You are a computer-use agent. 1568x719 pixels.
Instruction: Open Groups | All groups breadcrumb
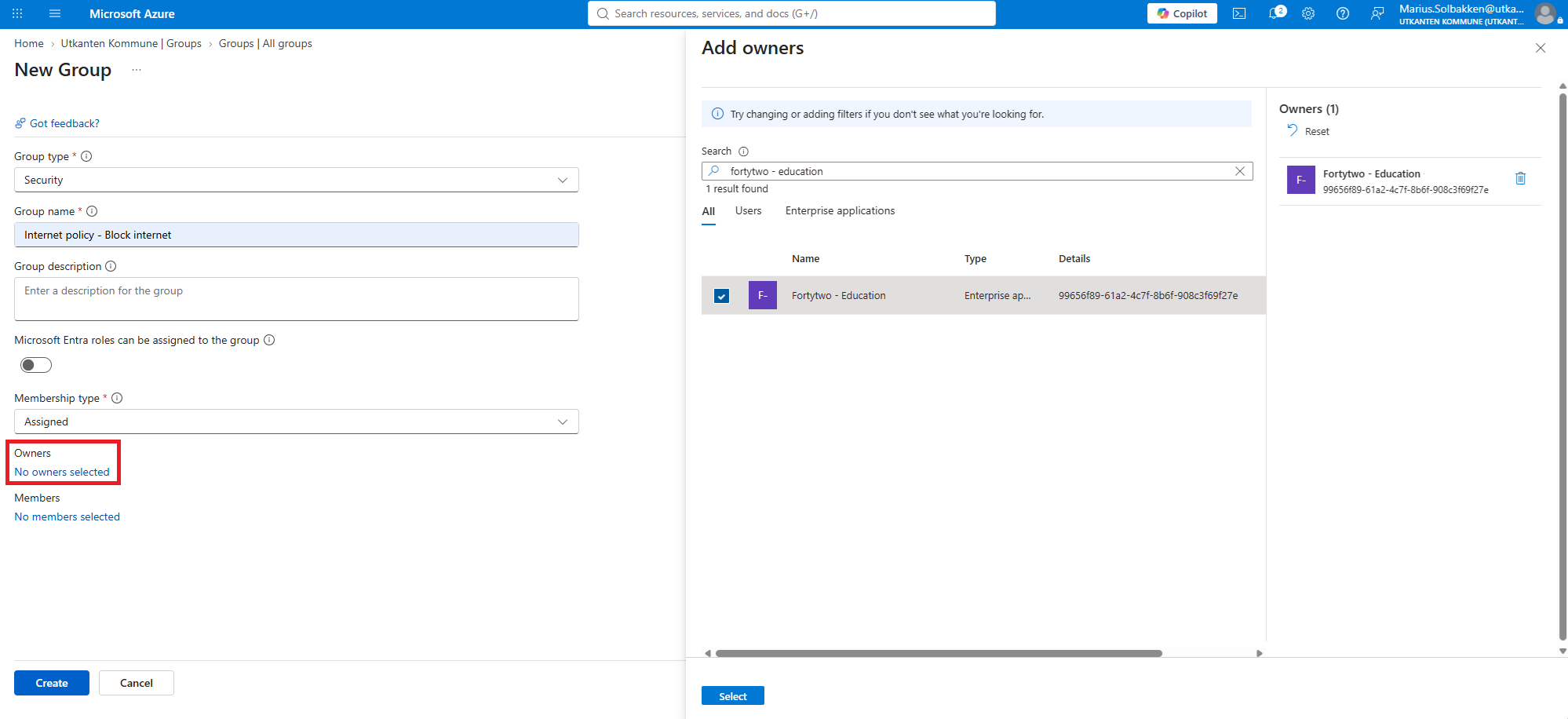pos(265,43)
